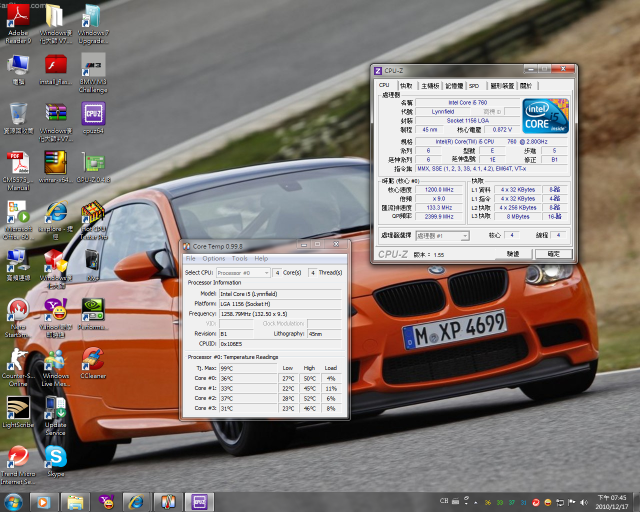The width and height of the screenshot is (640, 512).
Task: Switch to the 快取 (cache) tab in CPU-Z
Action: coord(406,86)
